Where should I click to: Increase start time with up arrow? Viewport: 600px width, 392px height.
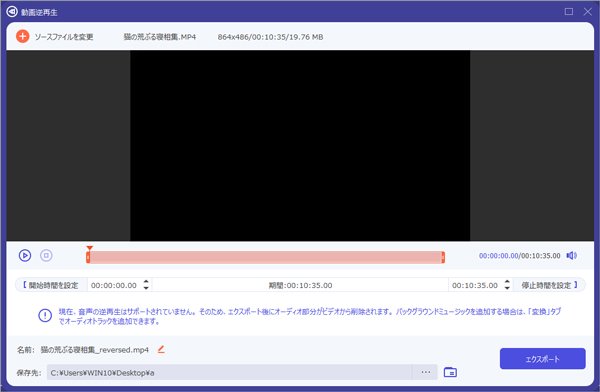146,282
